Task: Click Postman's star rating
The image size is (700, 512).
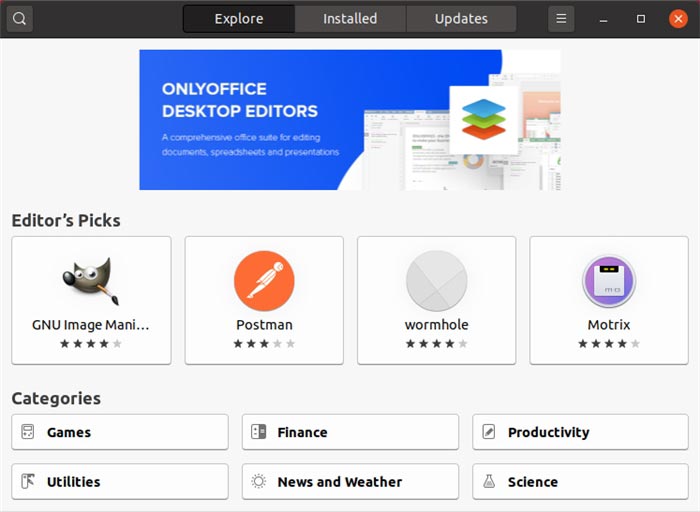Action: [x=264, y=344]
